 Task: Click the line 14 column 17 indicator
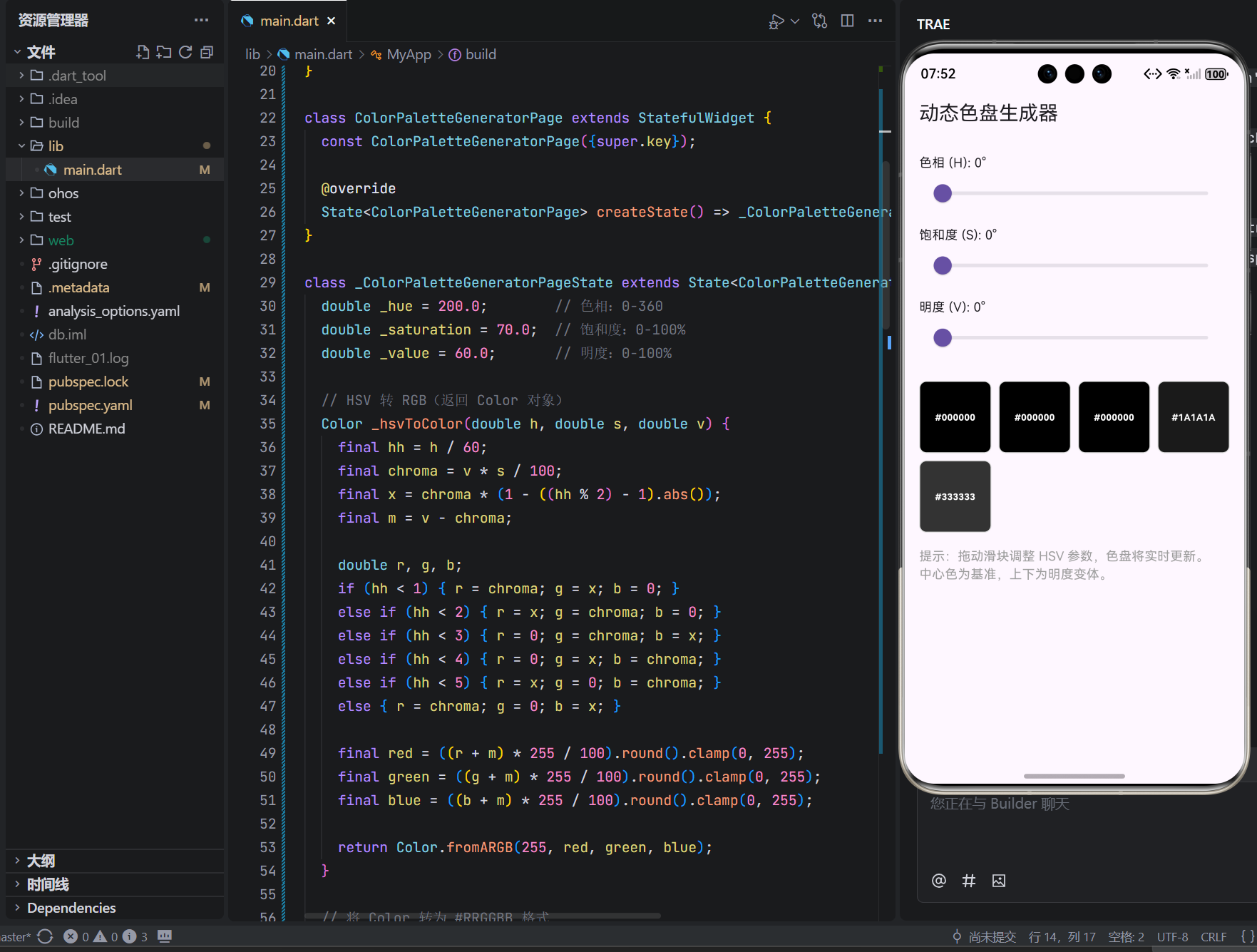1062,936
